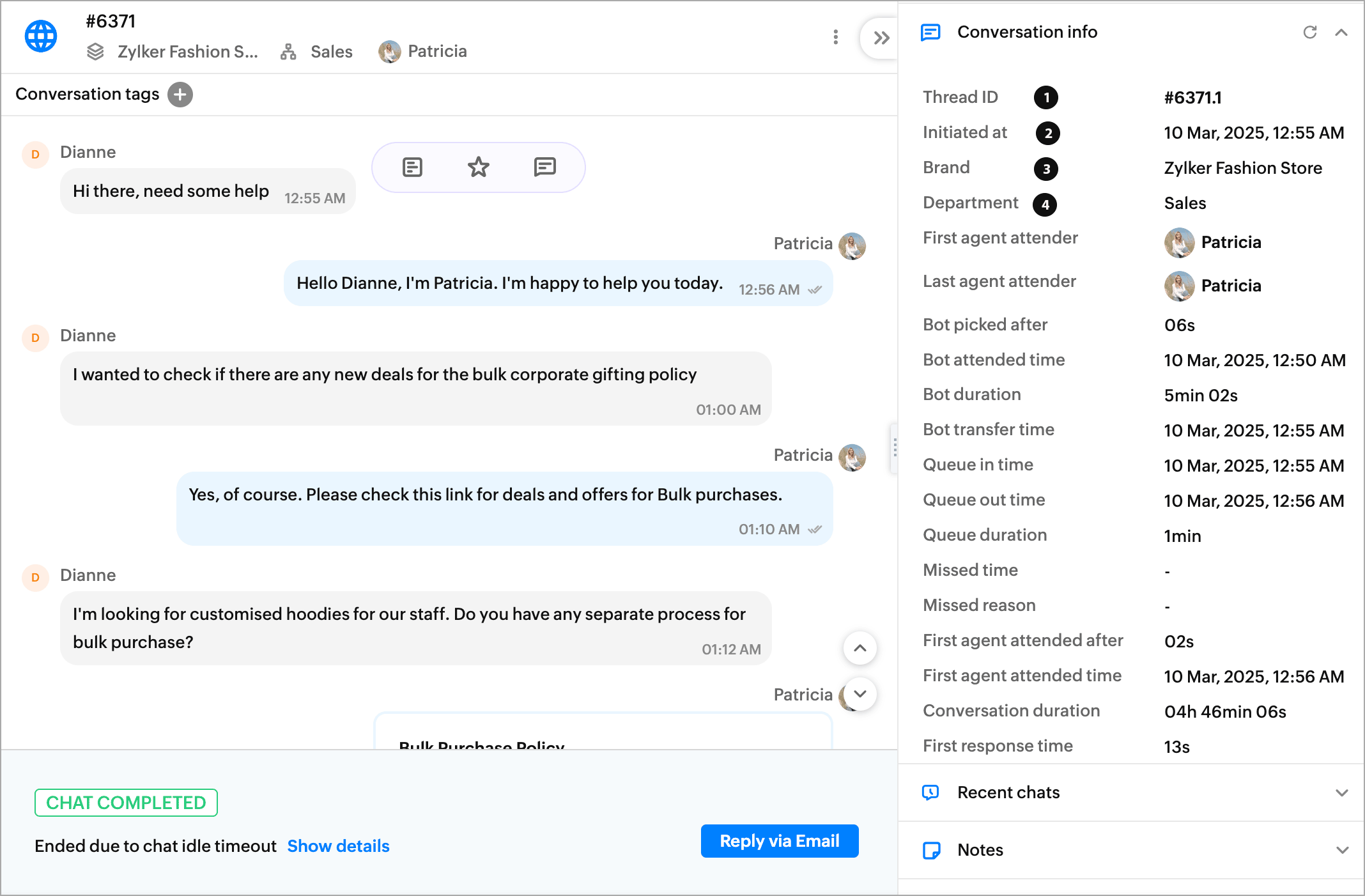The height and width of the screenshot is (896, 1365).
Task: Click the Sales department in header
Action: (x=330, y=52)
